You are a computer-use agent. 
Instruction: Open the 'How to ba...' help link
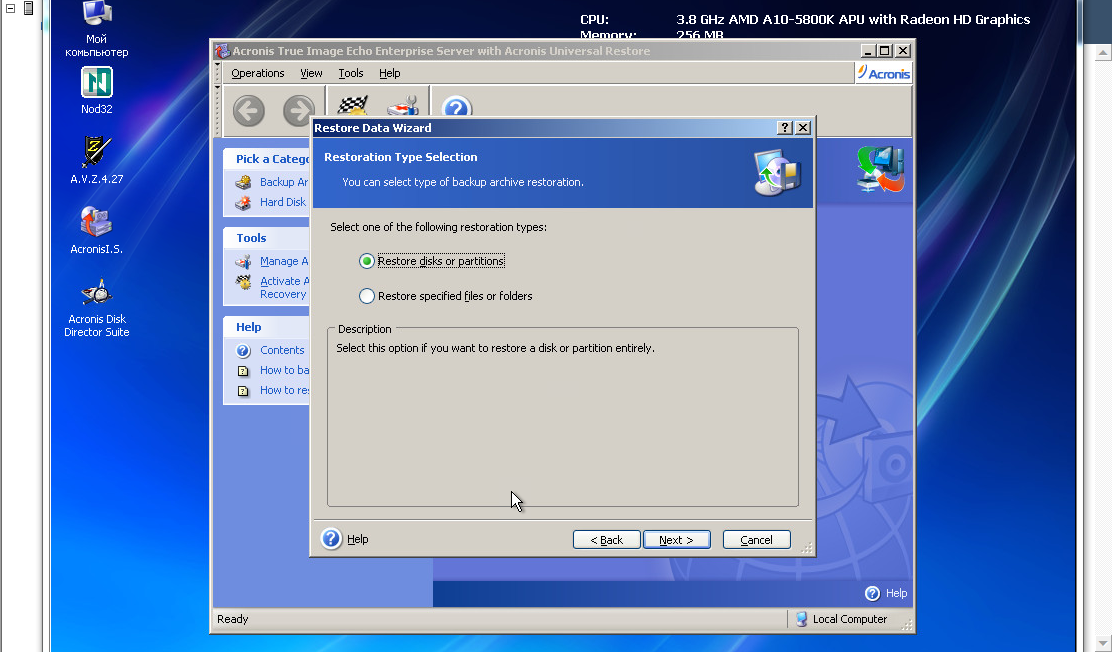(284, 370)
